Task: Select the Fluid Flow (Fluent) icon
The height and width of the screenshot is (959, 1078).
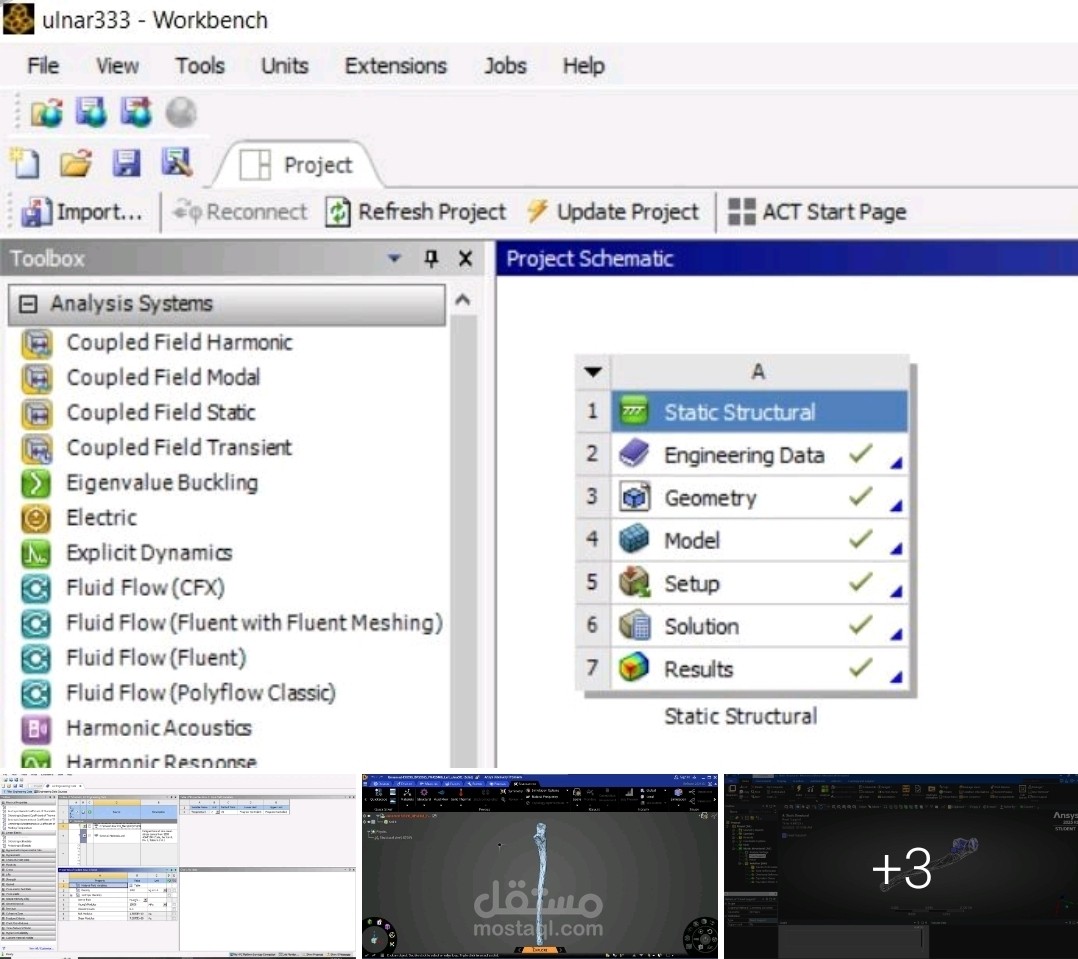Action: tap(36, 659)
